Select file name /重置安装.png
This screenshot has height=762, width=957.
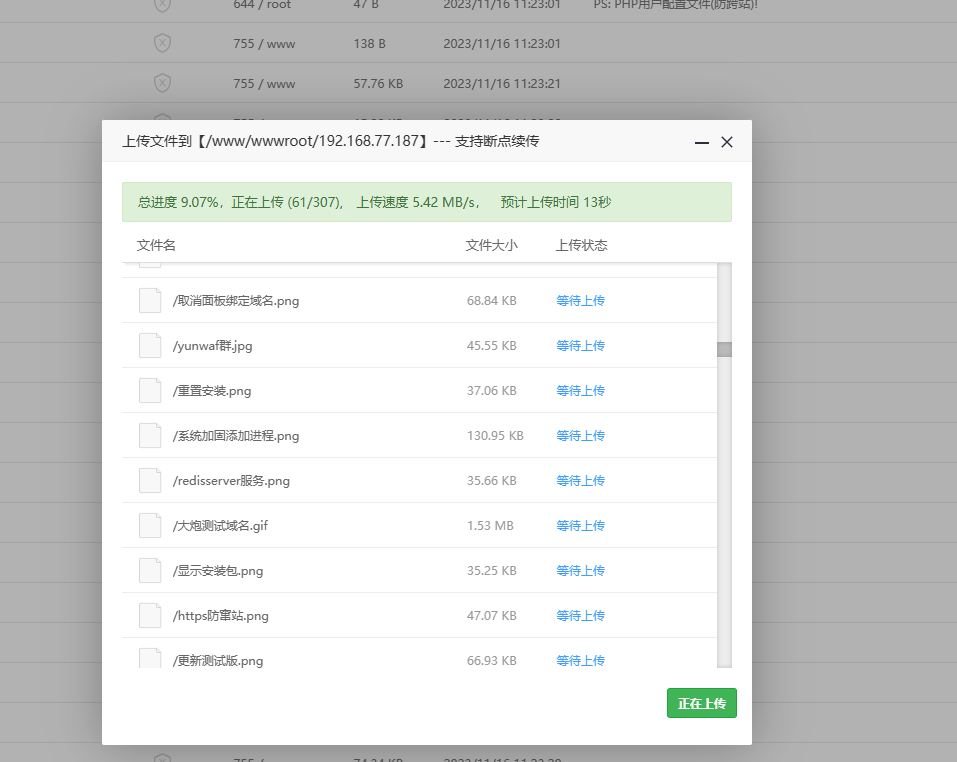[212, 391]
